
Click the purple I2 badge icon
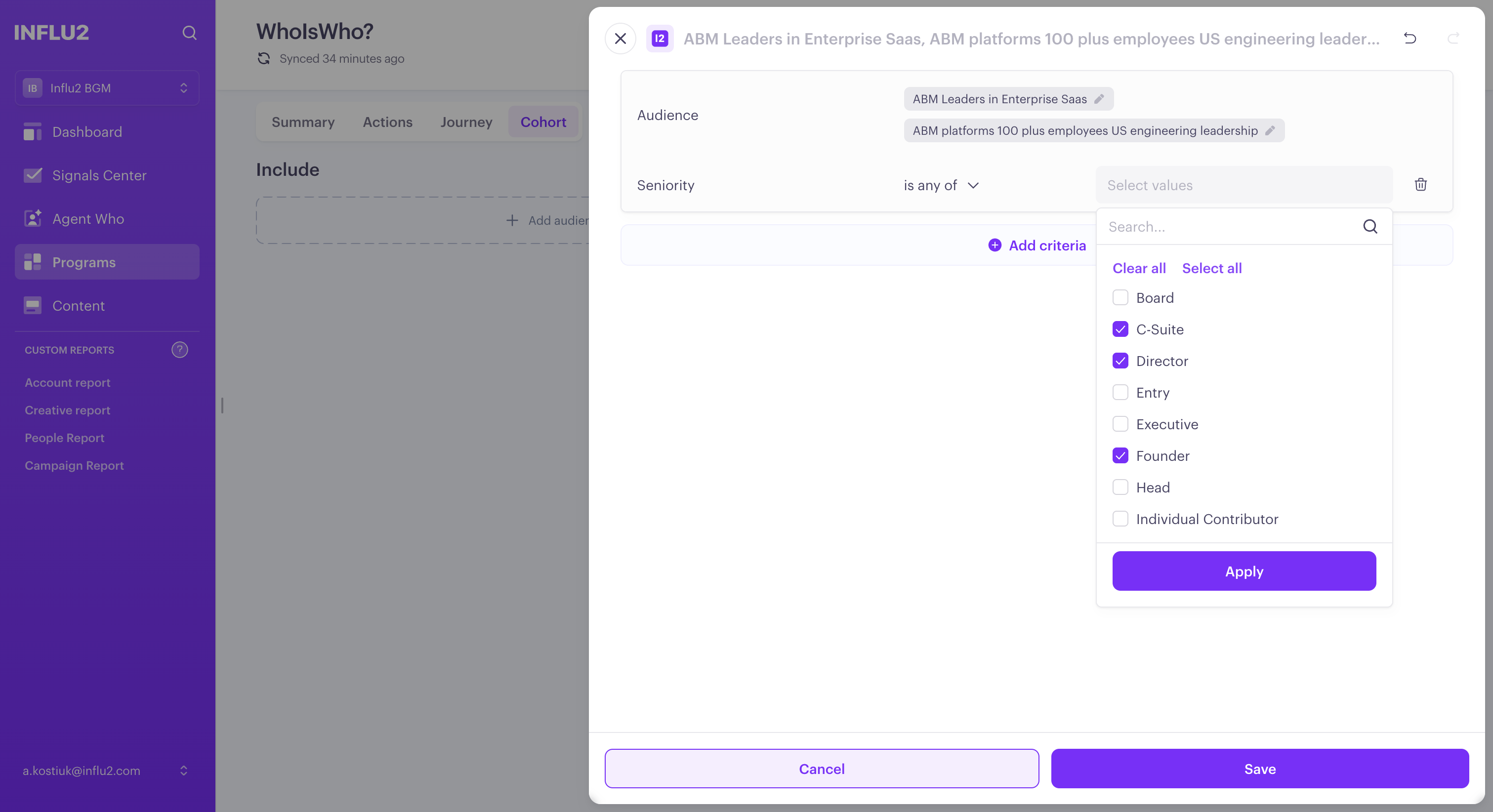click(660, 39)
